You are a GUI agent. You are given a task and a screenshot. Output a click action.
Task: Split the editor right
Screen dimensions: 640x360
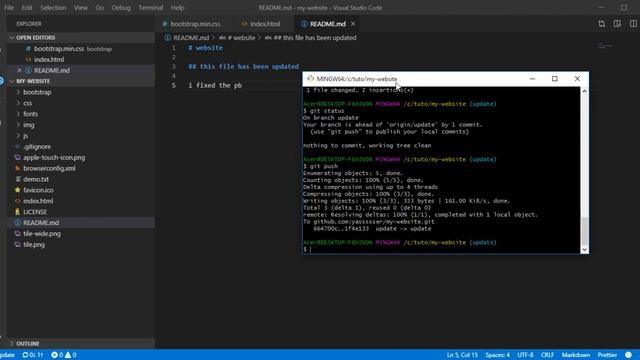pyautogui.click(x=633, y=24)
